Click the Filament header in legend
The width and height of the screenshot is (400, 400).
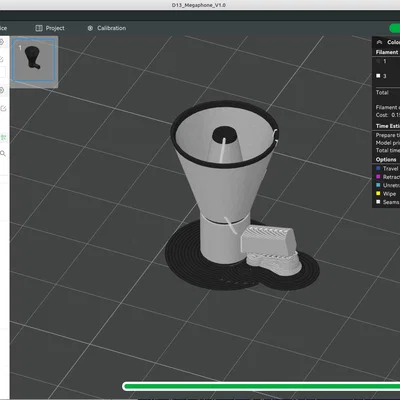(387, 52)
